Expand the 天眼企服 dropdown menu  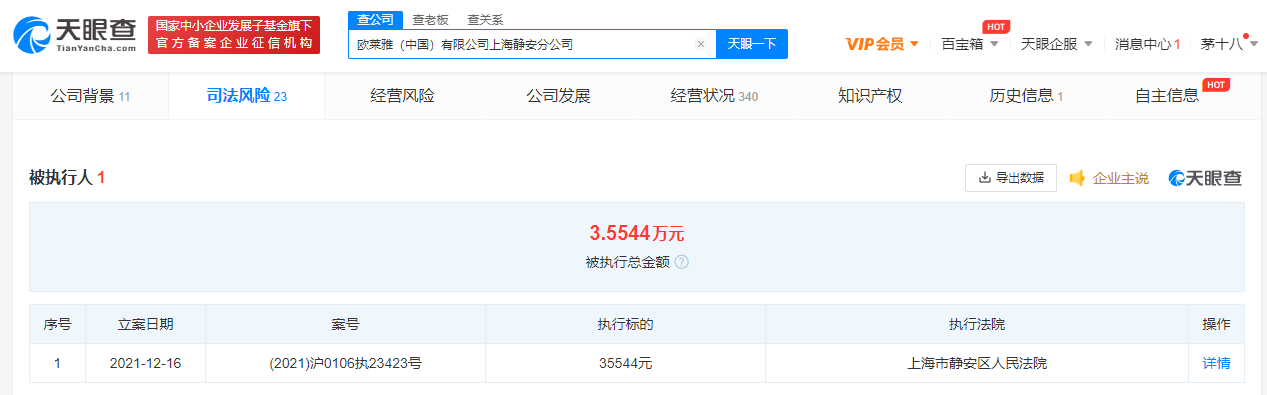[1056, 44]
